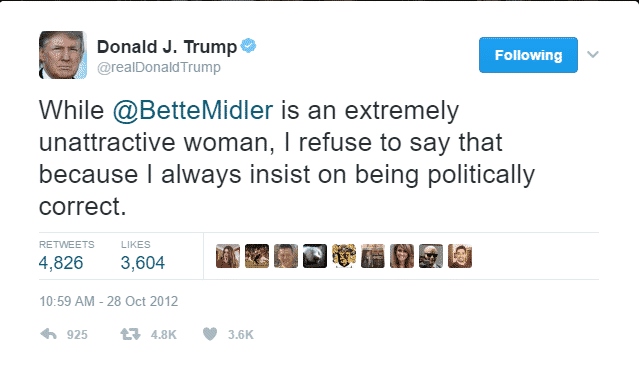Click the dark animal avatar thumbnail
Viewport: 639px width, 371px height.
coord(315,256)
